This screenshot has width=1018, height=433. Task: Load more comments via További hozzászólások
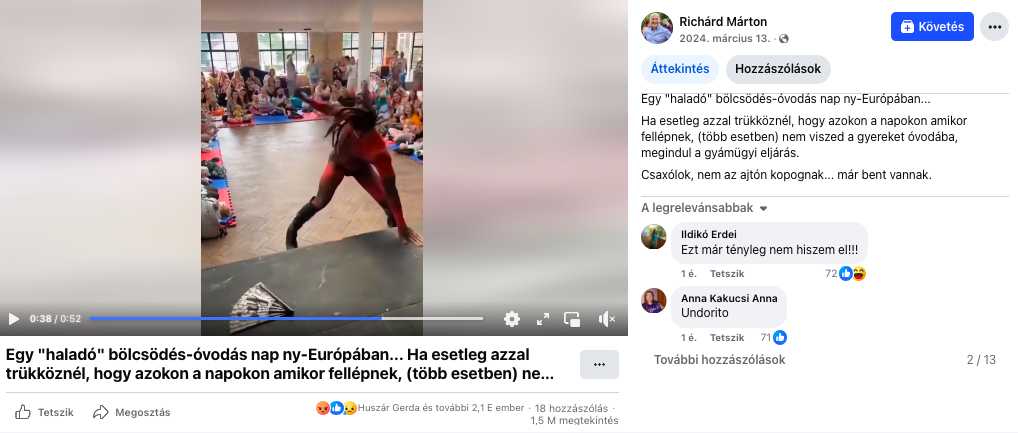719,360
